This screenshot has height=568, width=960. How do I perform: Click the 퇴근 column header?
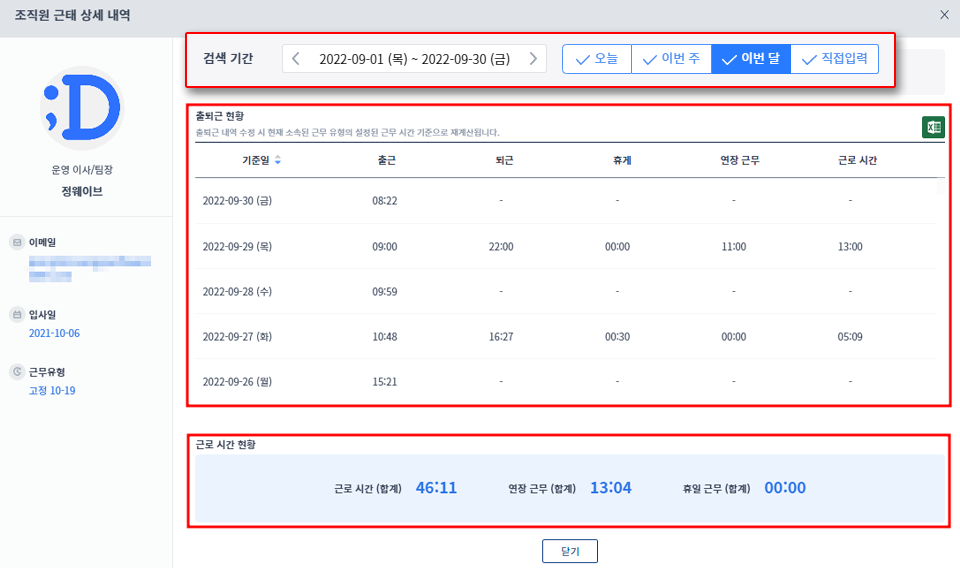504,160
